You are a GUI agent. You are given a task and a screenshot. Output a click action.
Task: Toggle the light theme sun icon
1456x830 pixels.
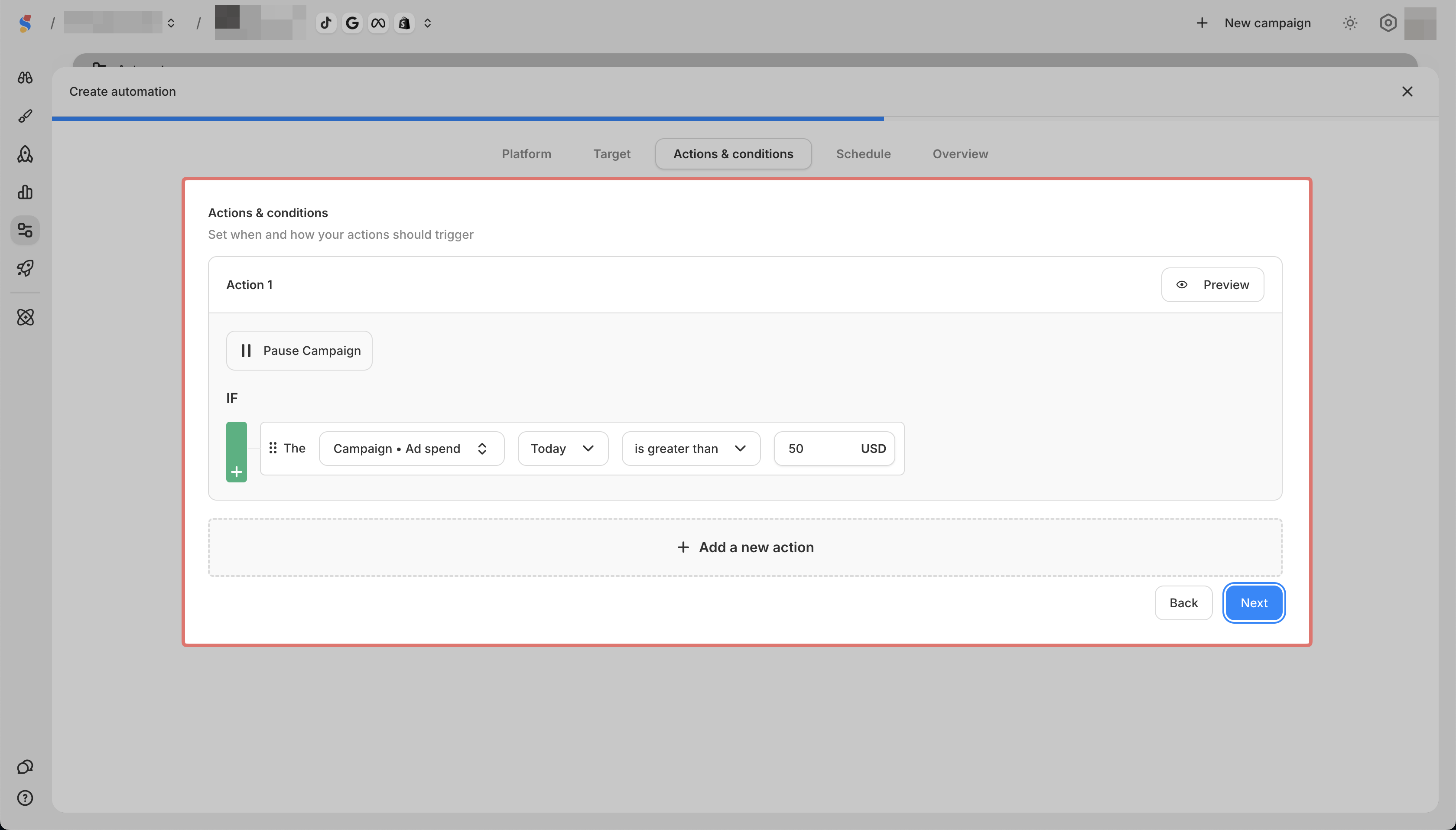tap(1350, 23)
